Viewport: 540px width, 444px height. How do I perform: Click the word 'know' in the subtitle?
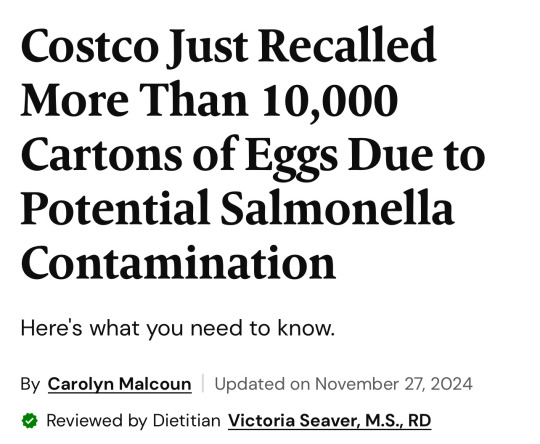coord(306,328)
